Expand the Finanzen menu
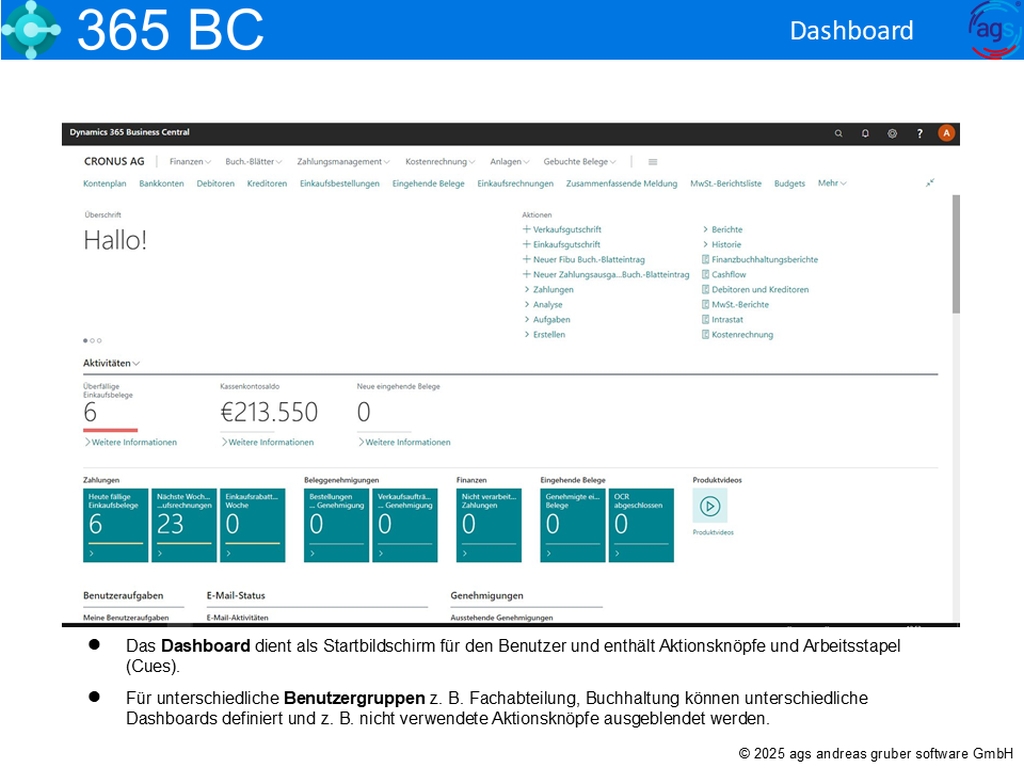Viewport: 1024px width, 768px height. point(190,161)
